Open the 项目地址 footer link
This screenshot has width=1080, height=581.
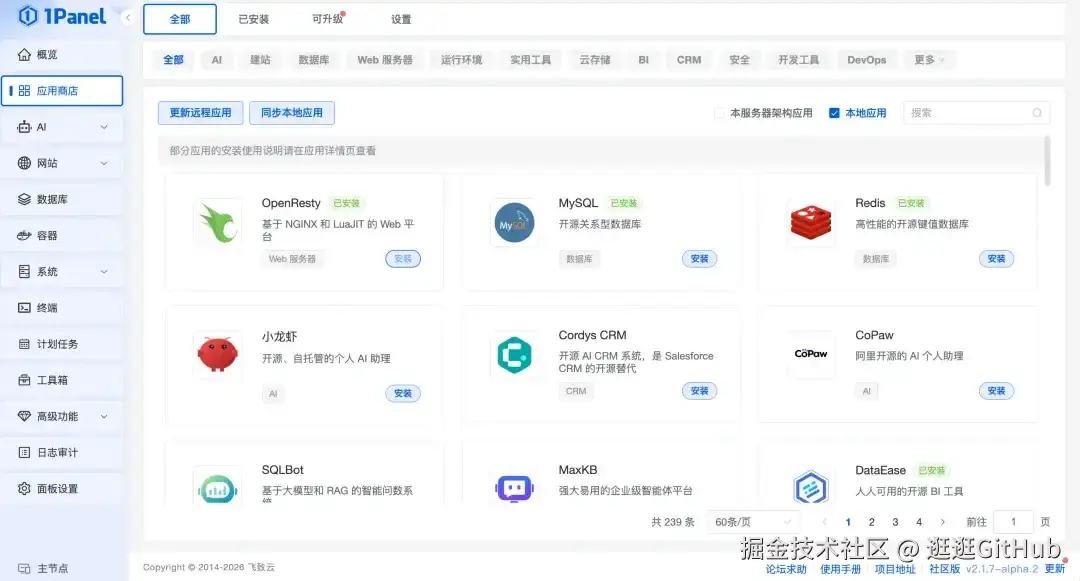(895, 569)
